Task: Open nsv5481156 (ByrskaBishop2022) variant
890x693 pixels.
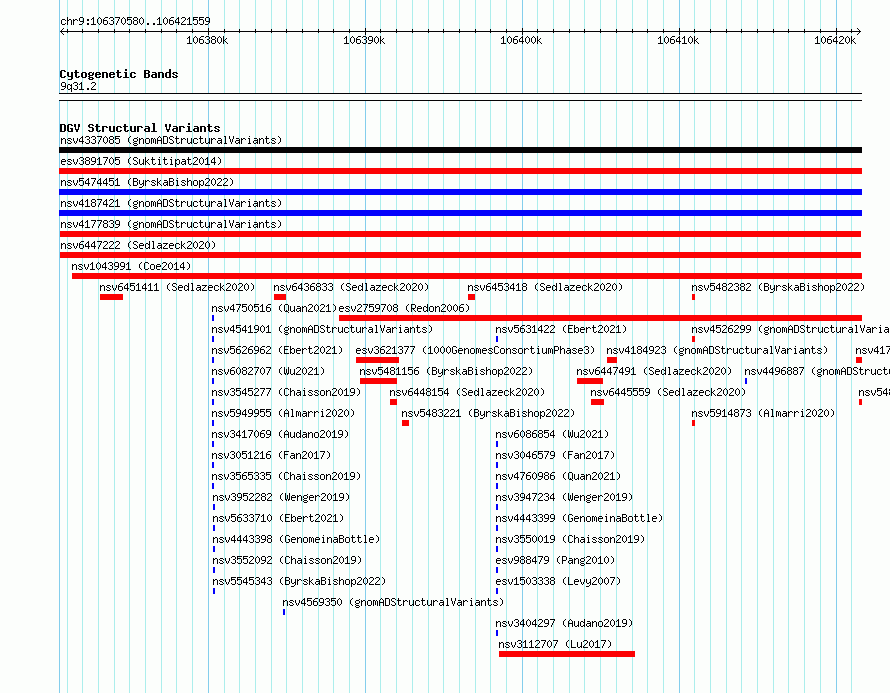Action: coord(446,371)
